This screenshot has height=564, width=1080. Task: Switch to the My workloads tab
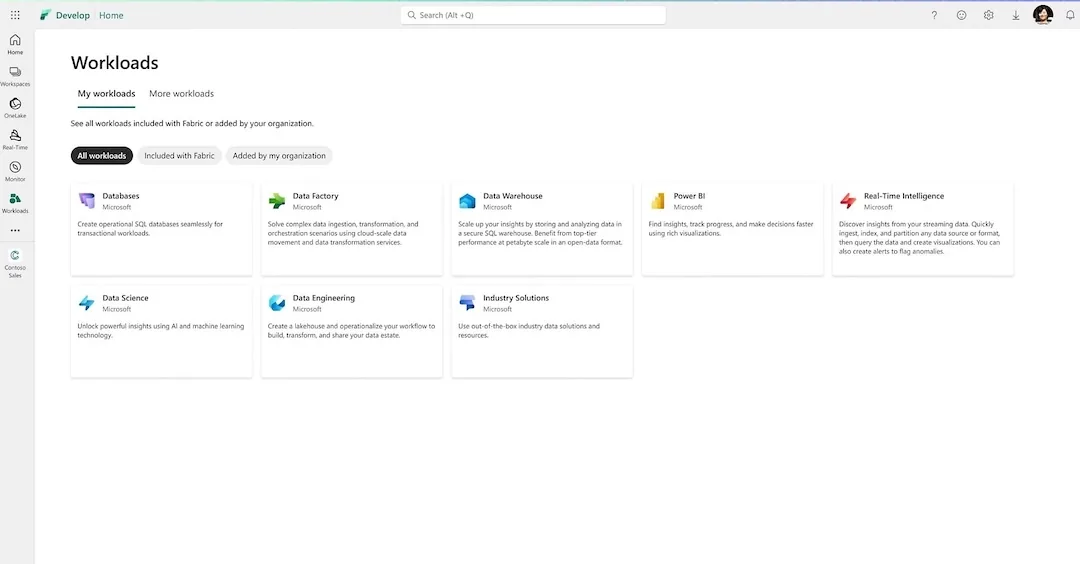106,94
